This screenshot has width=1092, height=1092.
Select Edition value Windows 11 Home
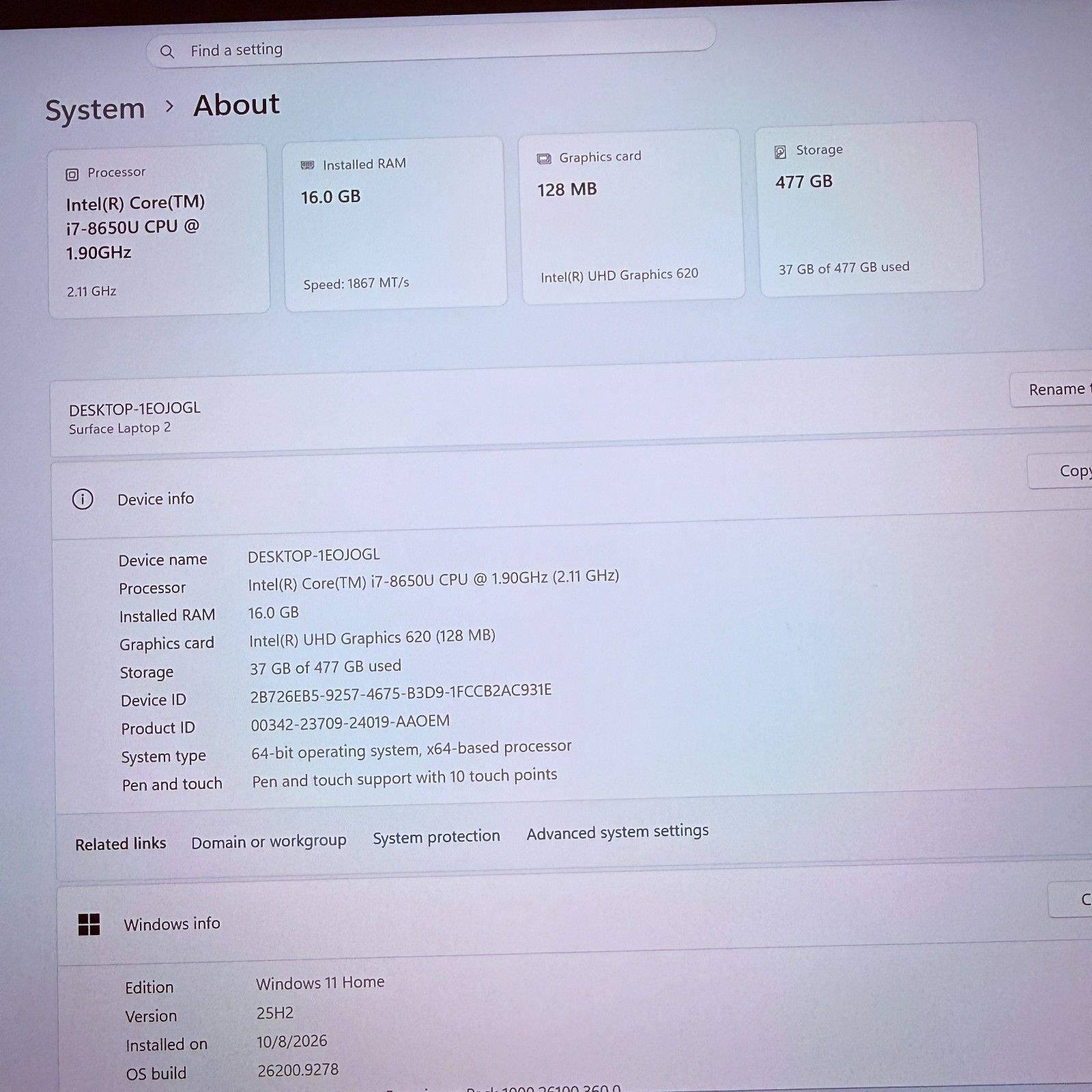[320, 983]
